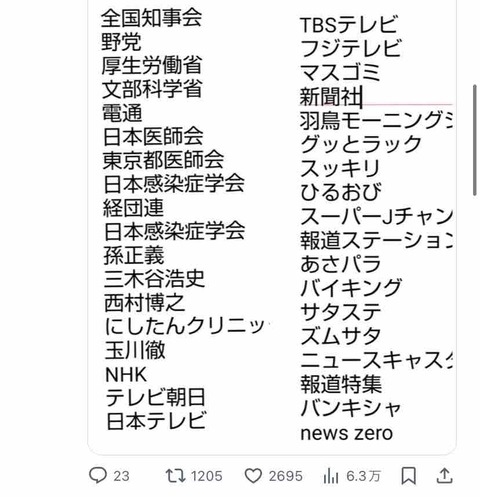Click the 1205 reposts count
Screen dimensions: 480x497
pos(207,476)
